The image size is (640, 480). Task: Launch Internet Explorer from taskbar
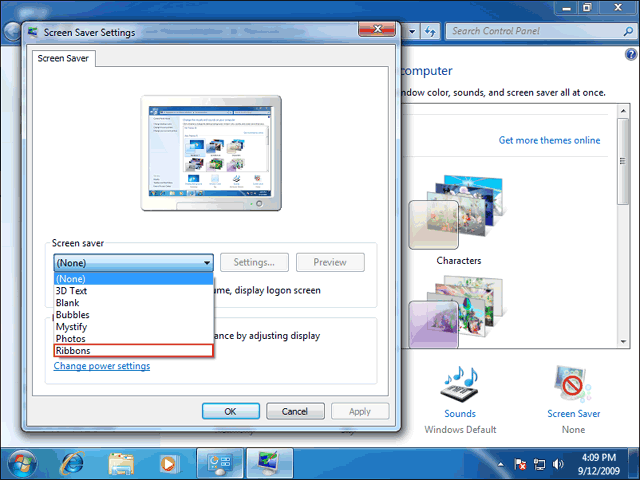coord(72,464)
